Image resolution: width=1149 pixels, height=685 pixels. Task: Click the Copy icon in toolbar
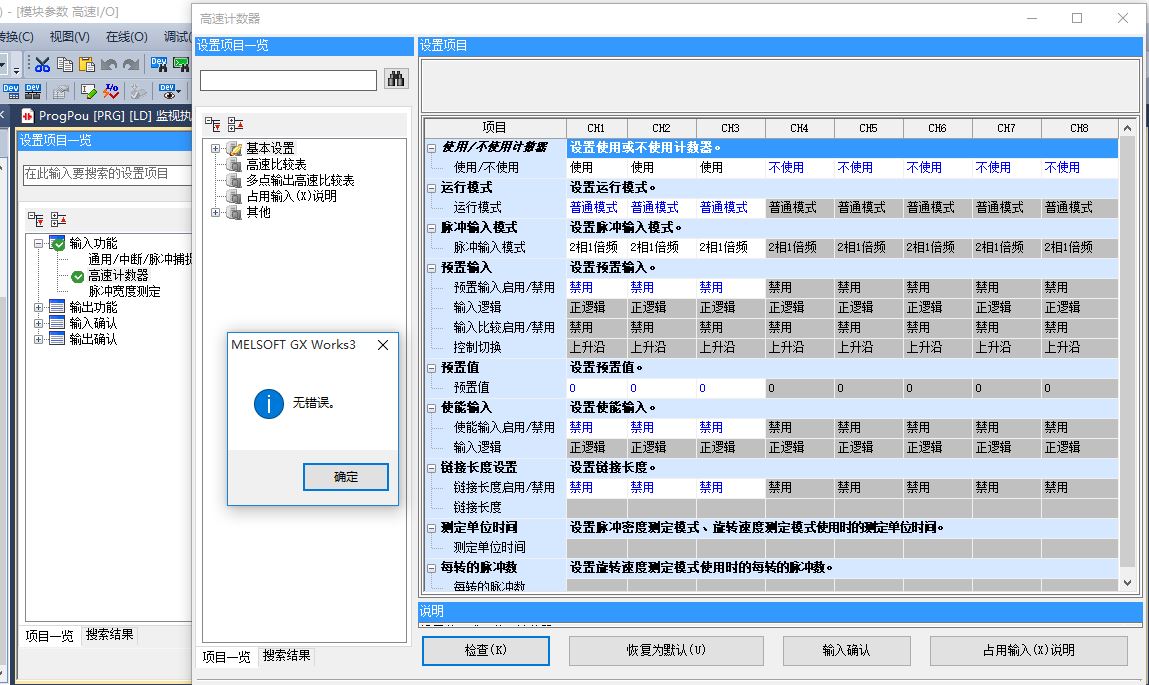click(x=64, y=64)
